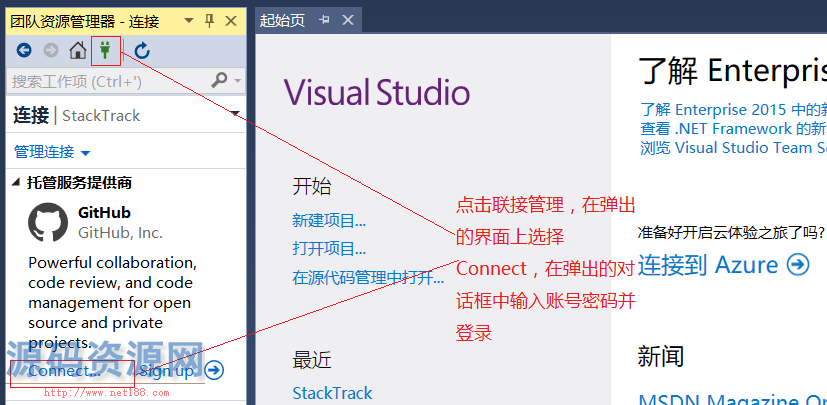Viewport: 827px width, 405px height.
Task: Open 浏览 Visual Studio Team Services link
Action: (733, 148)
